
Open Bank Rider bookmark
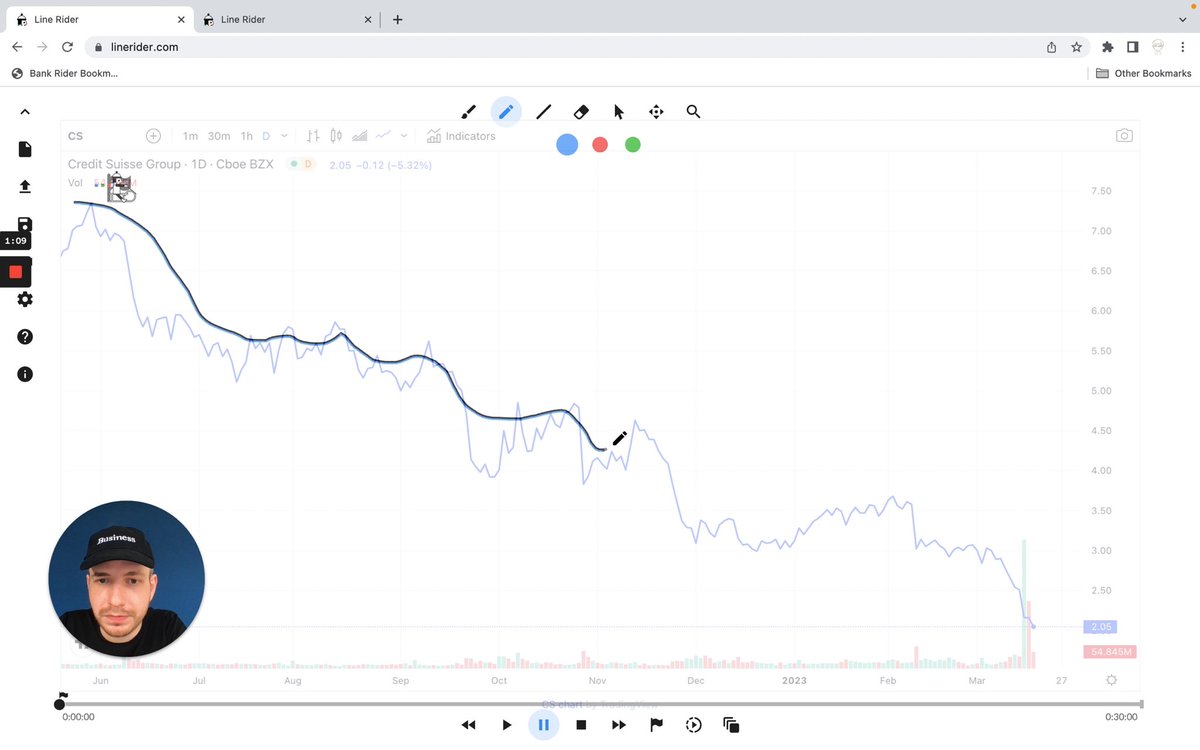tap(66, 73)
